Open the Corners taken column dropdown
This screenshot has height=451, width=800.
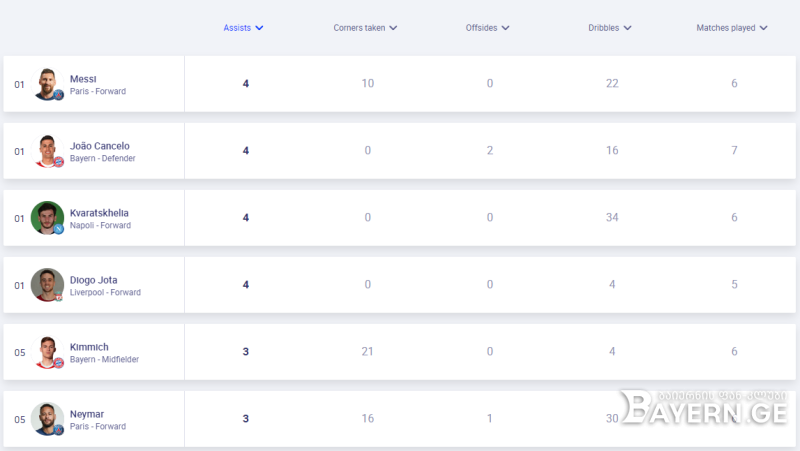(365, 28)
